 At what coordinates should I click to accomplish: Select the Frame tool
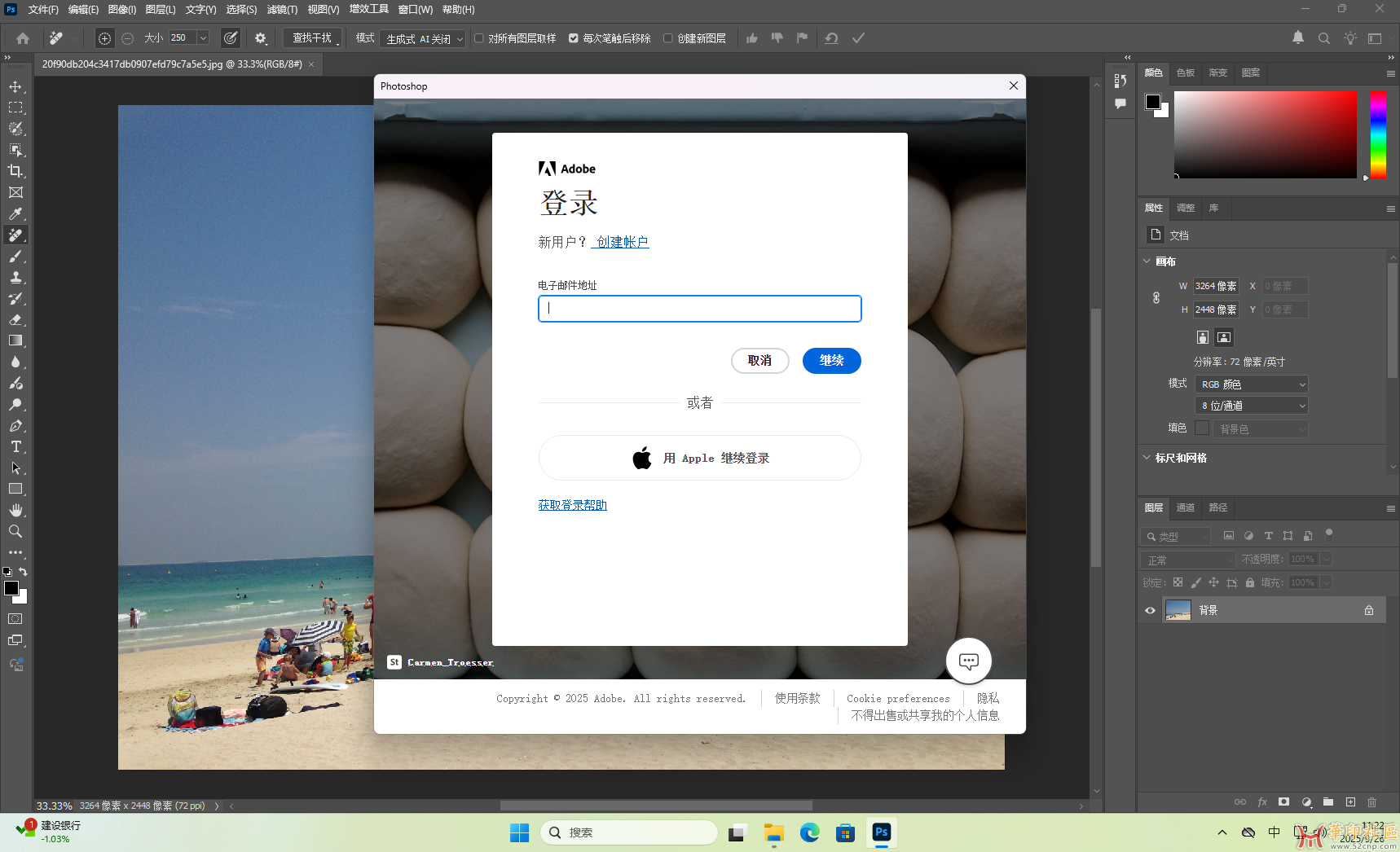pyautogui.click(x=15, y=192)
